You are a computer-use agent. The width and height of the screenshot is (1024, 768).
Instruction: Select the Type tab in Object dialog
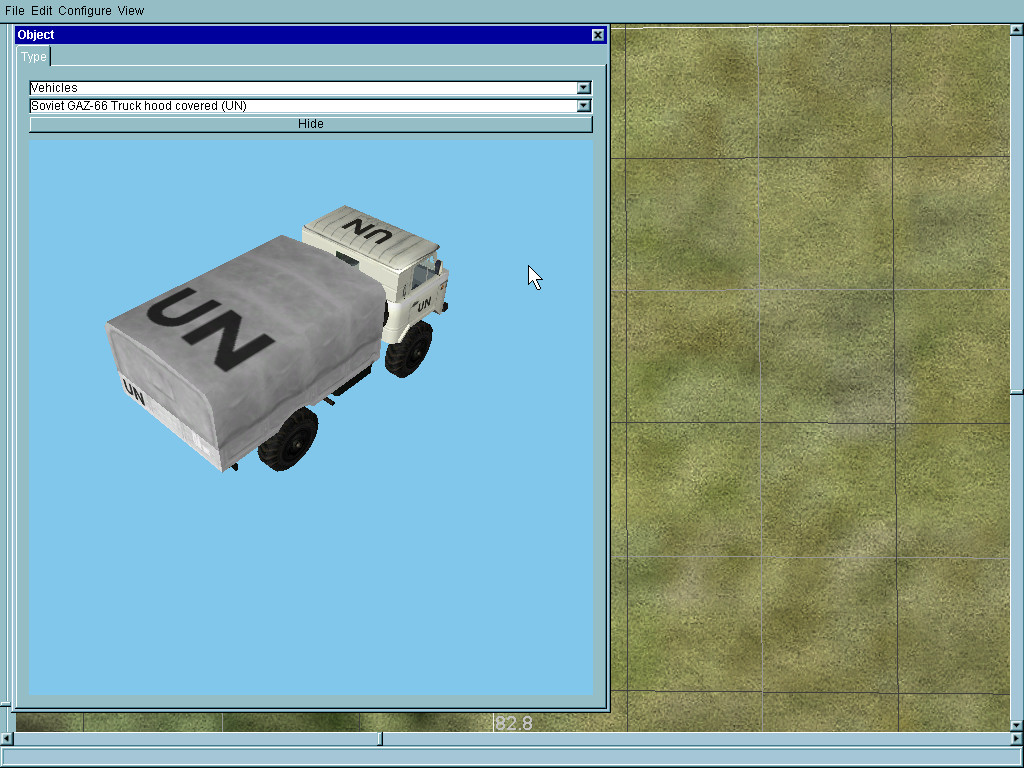(x=33, y=57)
